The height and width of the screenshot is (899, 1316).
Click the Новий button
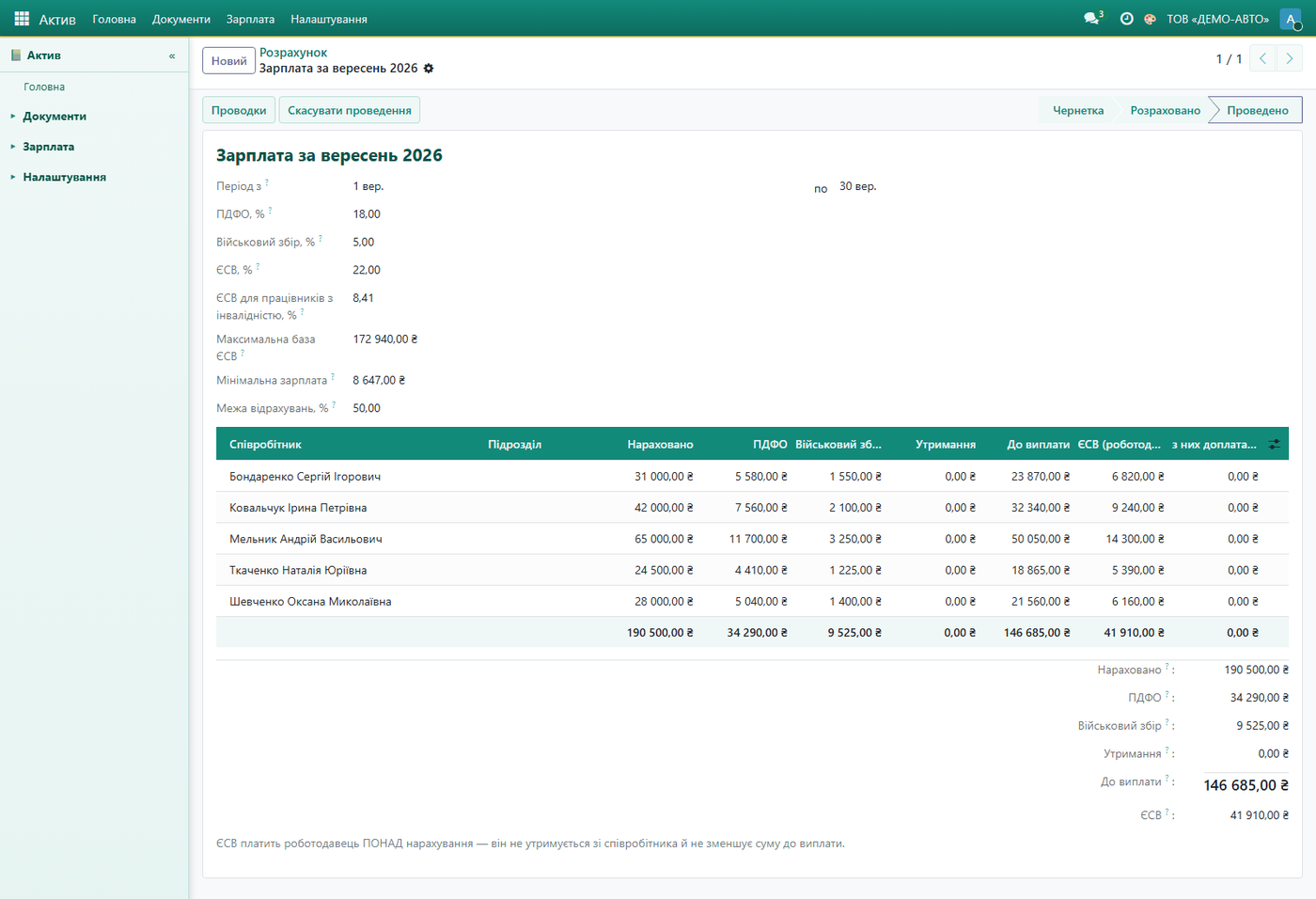click(x=229, y=61)
